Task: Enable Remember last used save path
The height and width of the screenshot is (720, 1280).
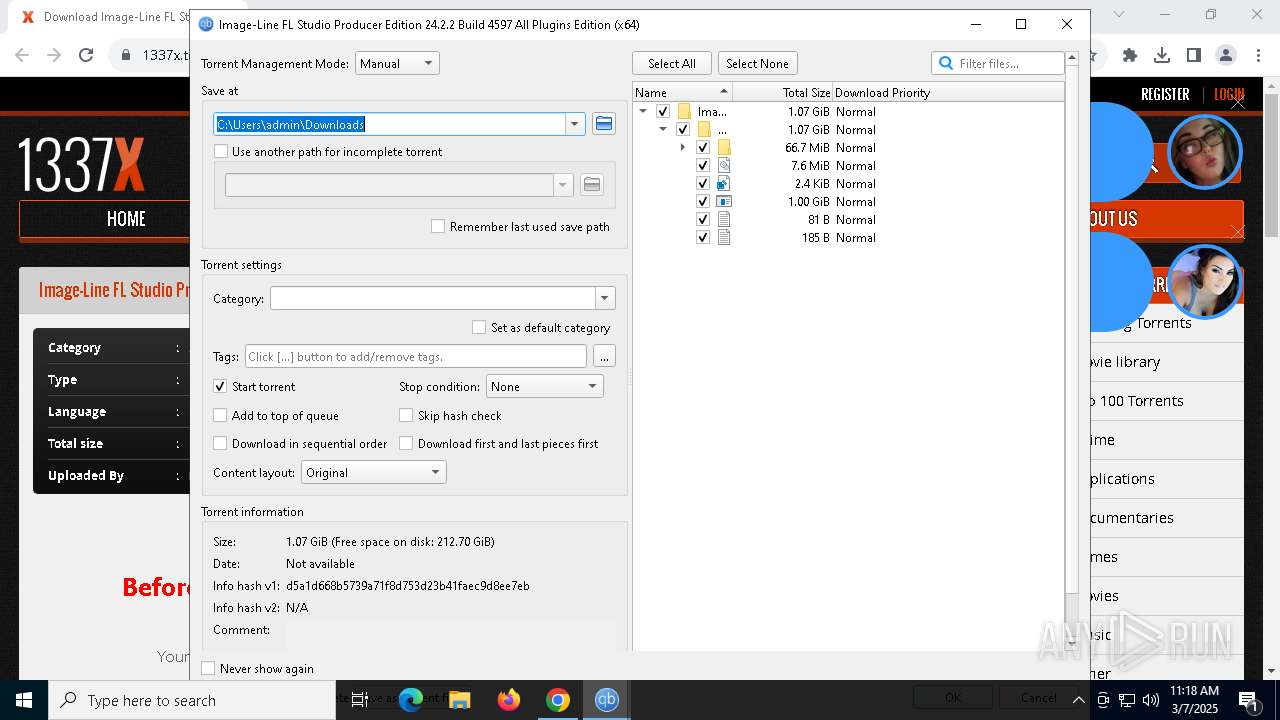Action: pos(438,227)
